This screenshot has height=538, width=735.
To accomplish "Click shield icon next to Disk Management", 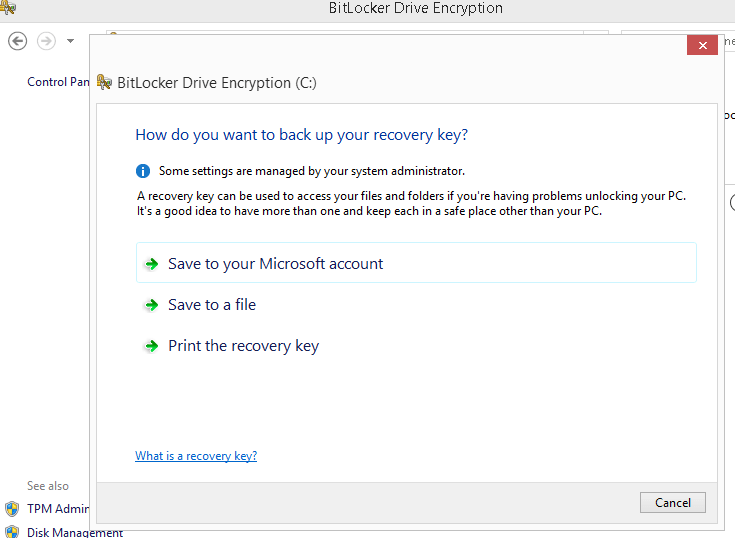I will (12, 532).
